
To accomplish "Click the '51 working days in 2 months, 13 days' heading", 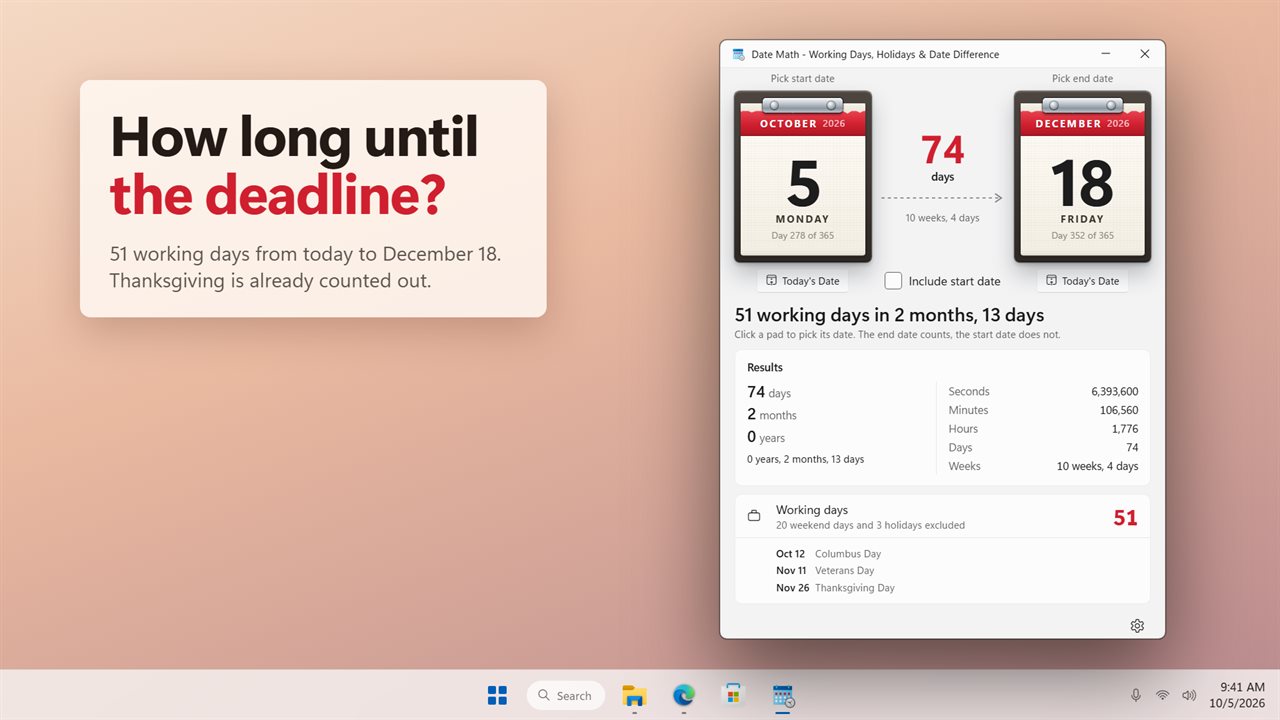I will coord(890,315).
